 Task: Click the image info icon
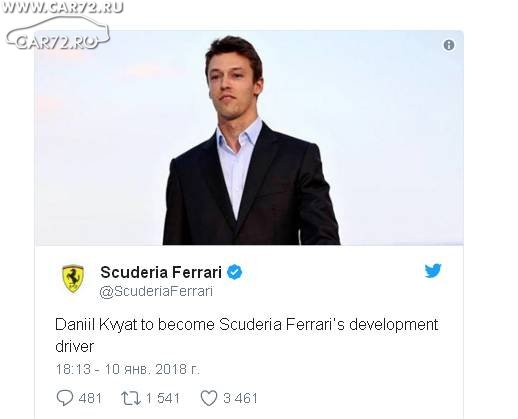tap(449, 45)
